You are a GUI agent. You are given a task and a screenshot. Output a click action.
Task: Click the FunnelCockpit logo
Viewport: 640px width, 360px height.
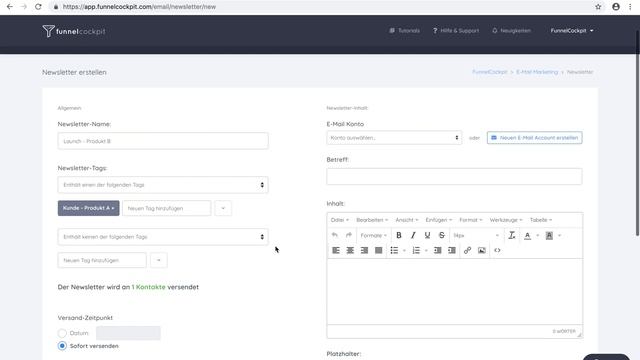[x=74, y=31]
